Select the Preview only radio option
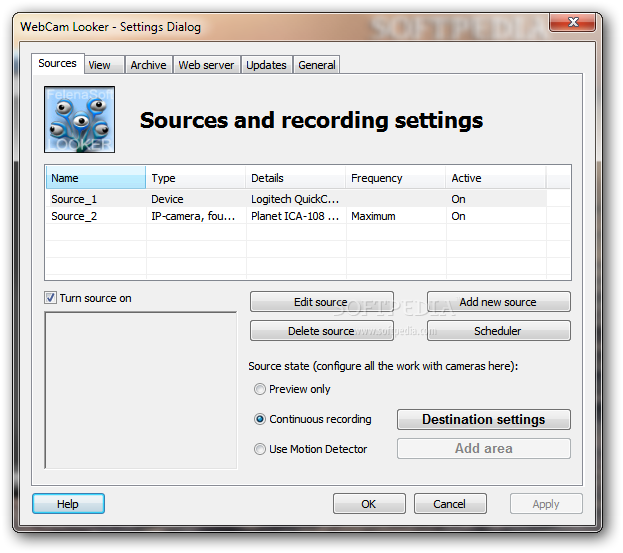The image size is (623, 553). (x=260, y=389)
